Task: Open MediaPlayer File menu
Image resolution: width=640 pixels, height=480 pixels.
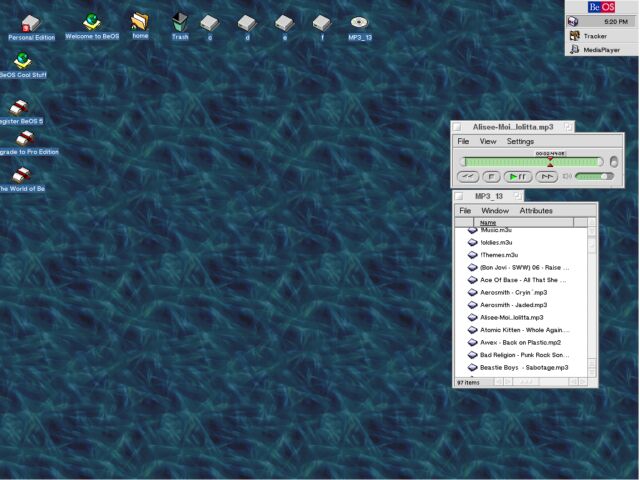Action: (463, 141)
